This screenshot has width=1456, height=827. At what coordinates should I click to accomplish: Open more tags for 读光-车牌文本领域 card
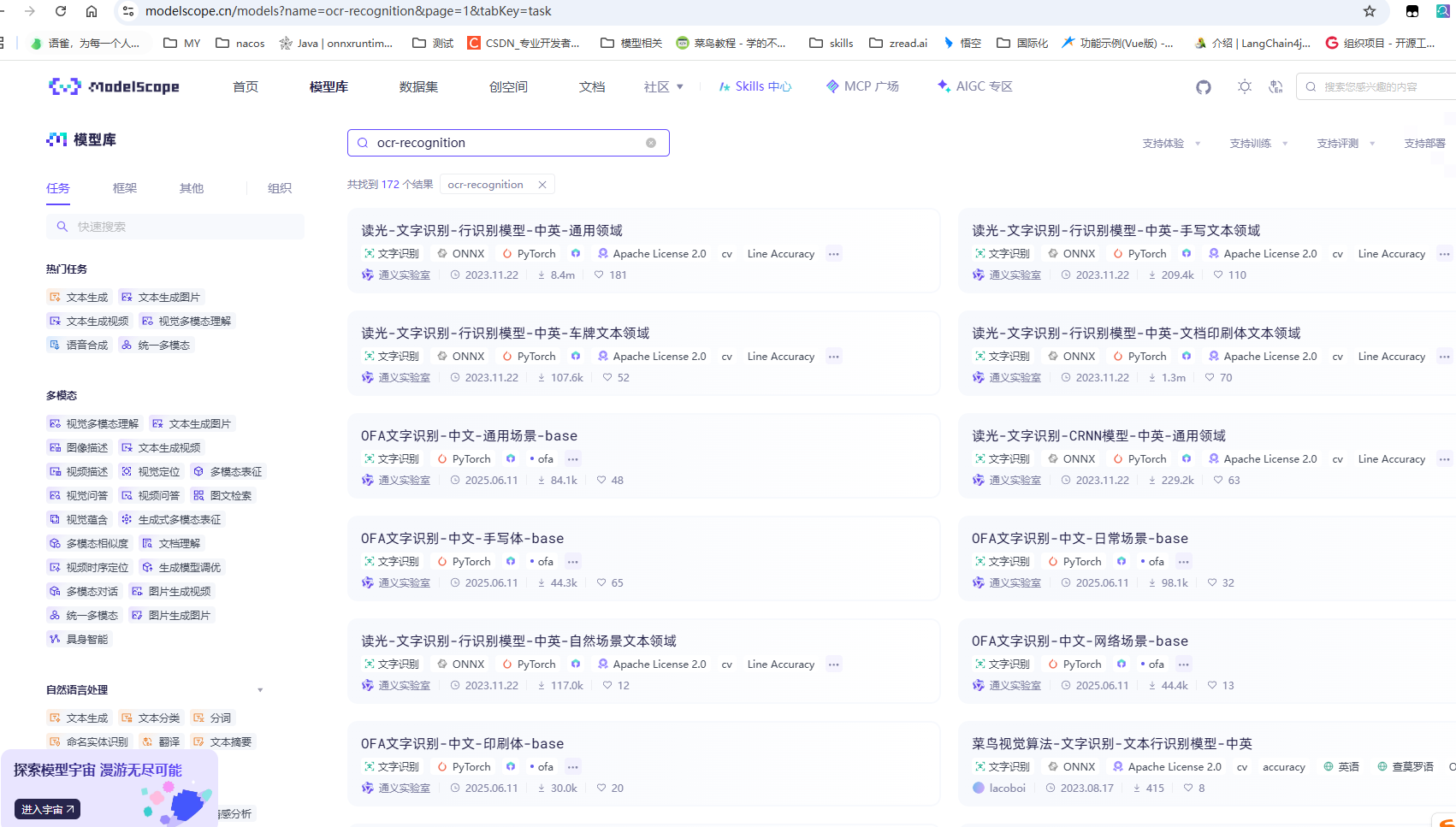tap(833, 357)
